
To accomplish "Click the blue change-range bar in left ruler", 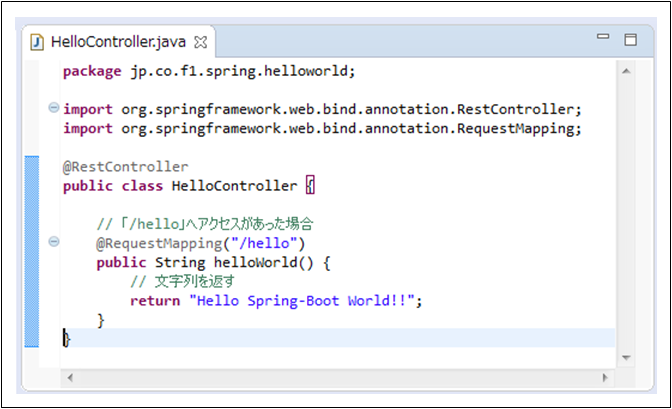I will pyautogui.click(x=32, y=250).
